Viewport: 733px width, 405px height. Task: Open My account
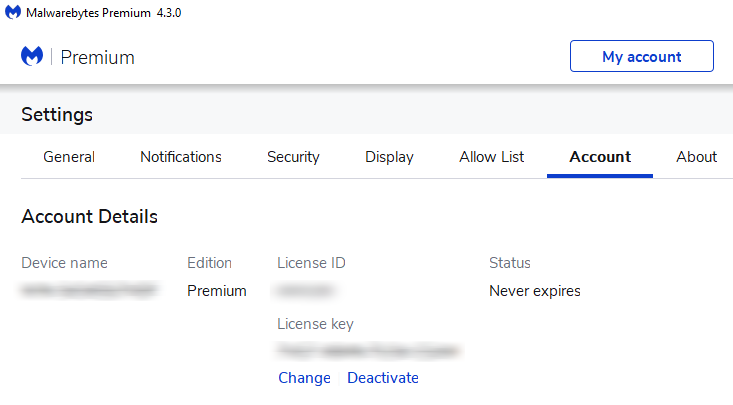click(x=641, y=56)
